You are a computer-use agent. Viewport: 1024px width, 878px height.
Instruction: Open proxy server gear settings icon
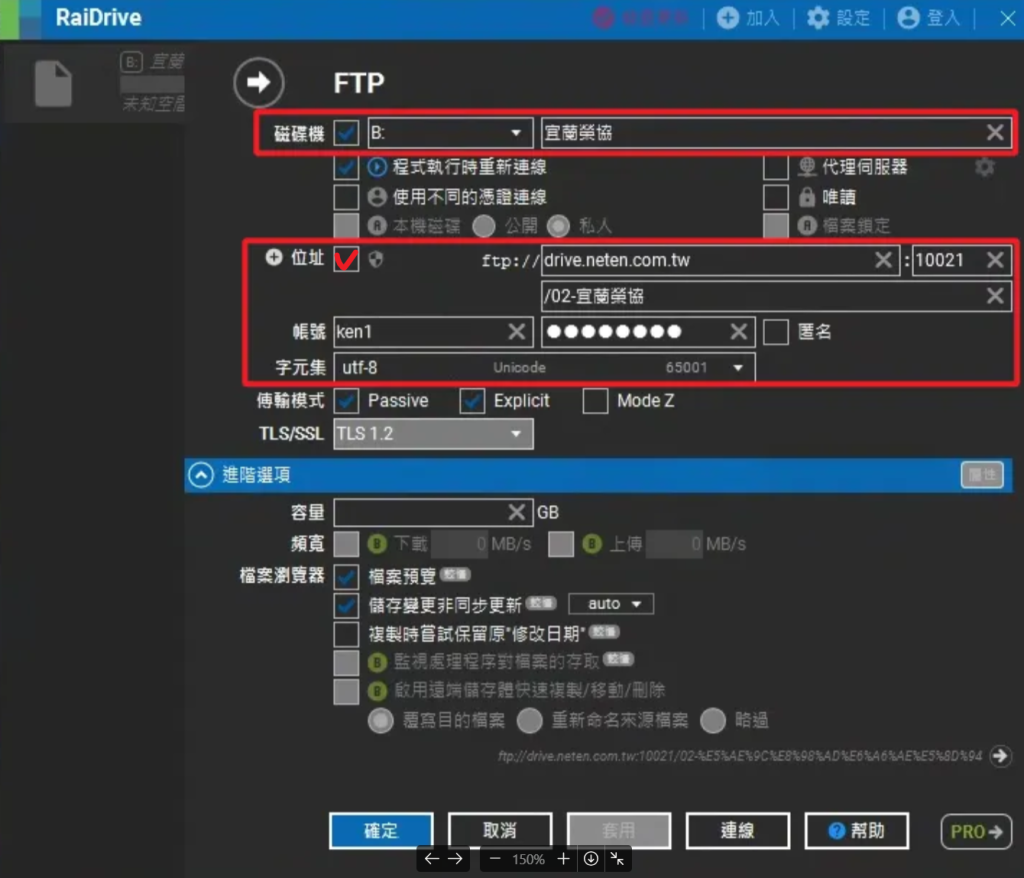click(x=985, y=167)
